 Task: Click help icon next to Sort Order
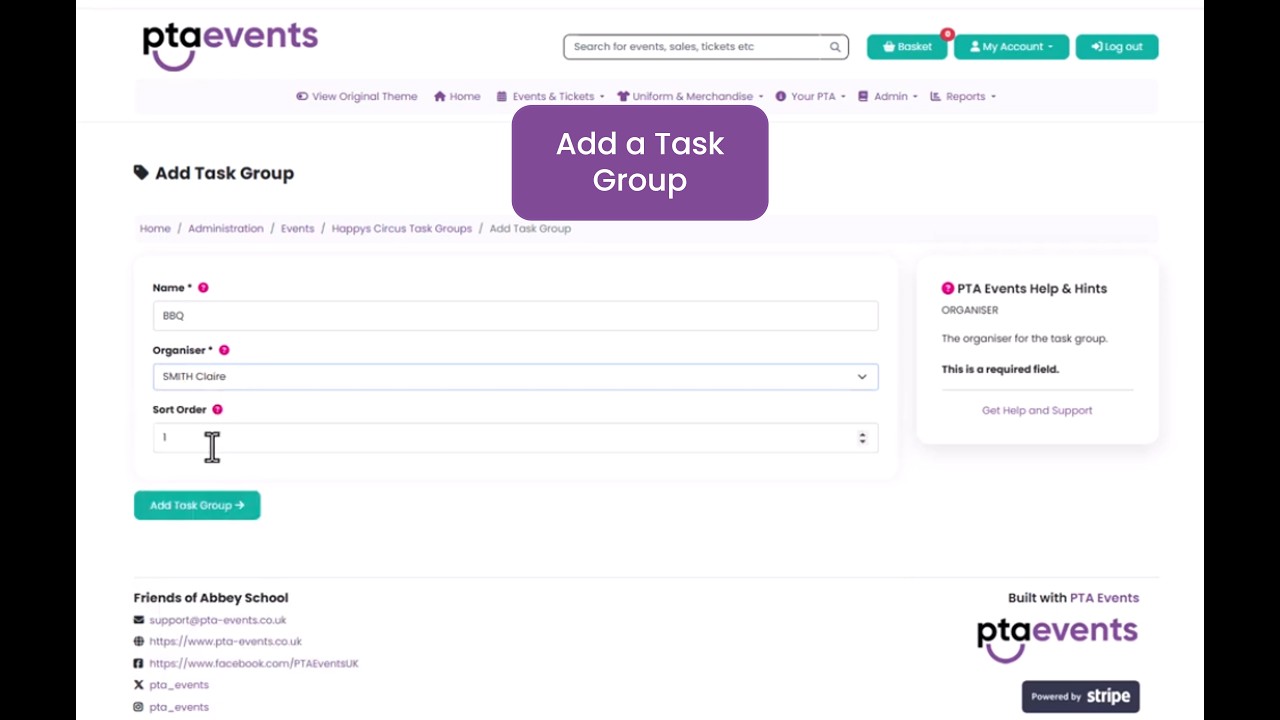click(217, 410)
